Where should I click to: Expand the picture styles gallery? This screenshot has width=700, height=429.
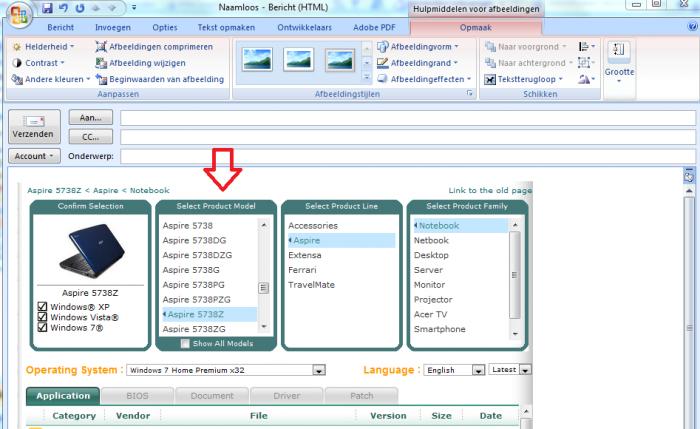click(367, 77)
